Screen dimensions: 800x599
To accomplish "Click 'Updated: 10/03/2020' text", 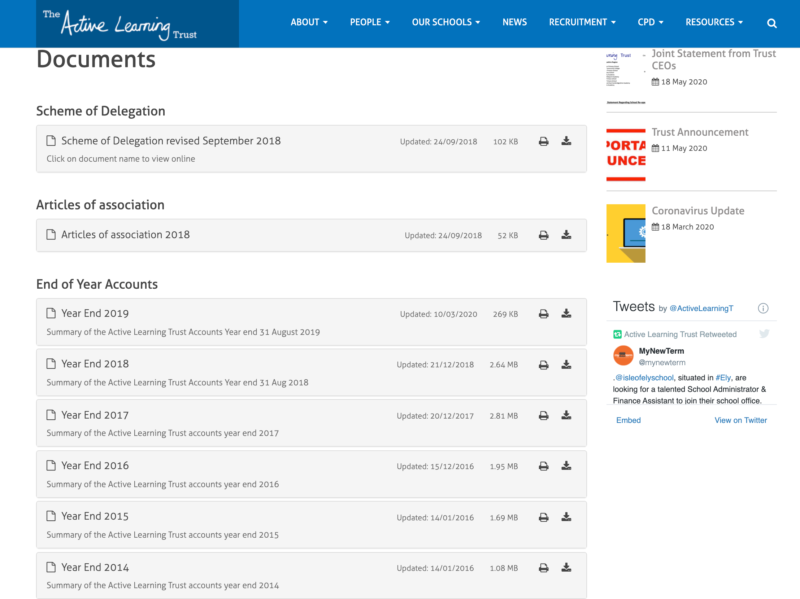I will (x=438, y=314).
